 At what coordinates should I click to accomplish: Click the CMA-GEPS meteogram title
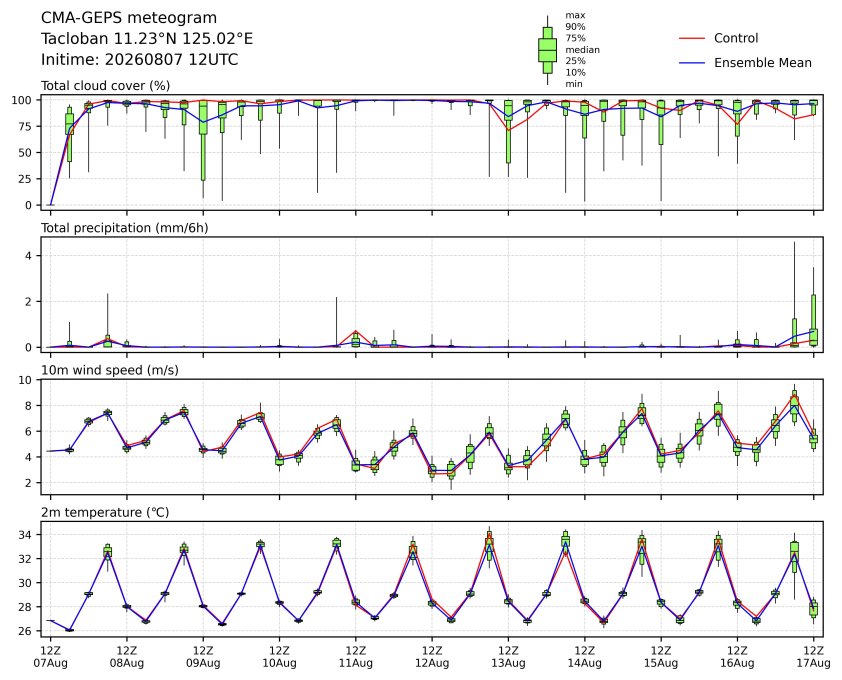pos(129,18)
